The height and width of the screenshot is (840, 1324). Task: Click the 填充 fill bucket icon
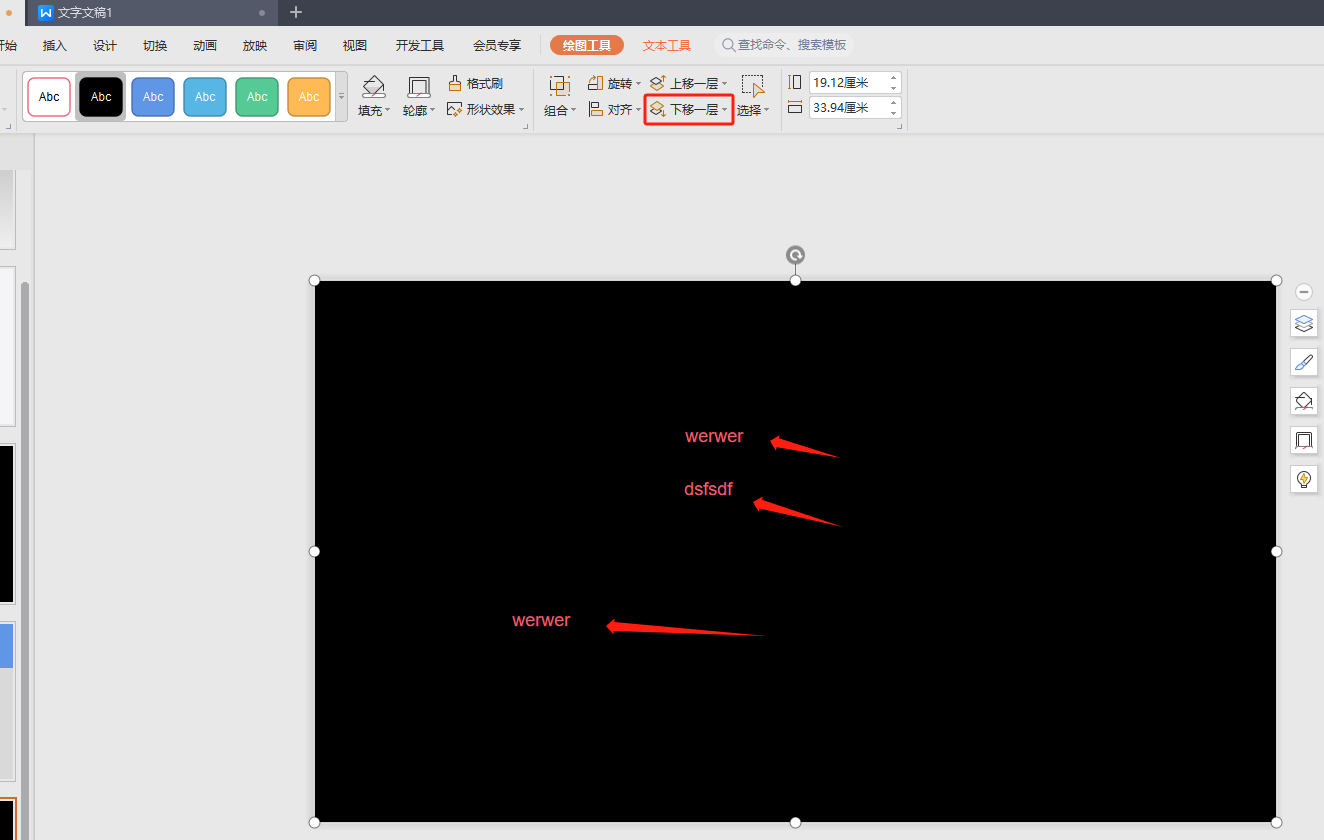point(373,87)
